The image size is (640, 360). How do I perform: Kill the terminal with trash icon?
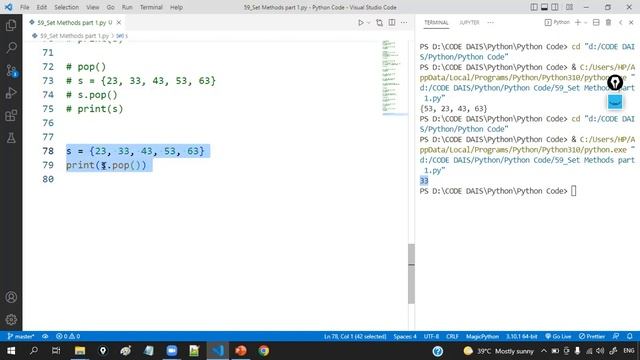[x=608, y=22]
